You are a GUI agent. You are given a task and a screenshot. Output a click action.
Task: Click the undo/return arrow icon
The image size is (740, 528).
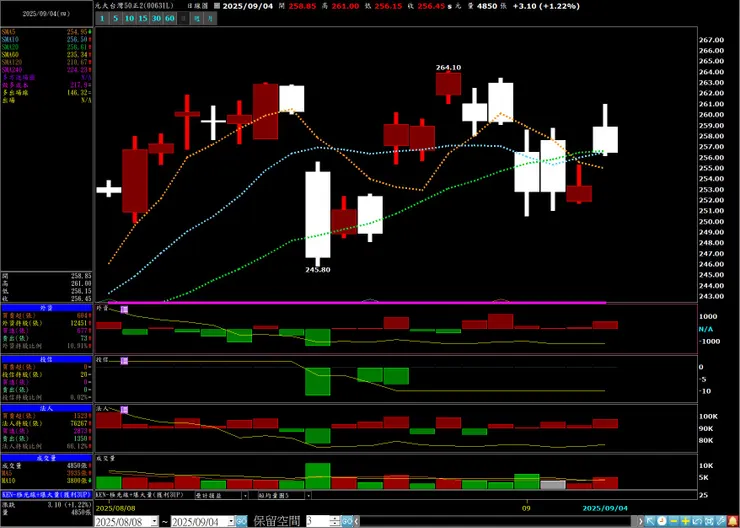(x=697, y=521)
